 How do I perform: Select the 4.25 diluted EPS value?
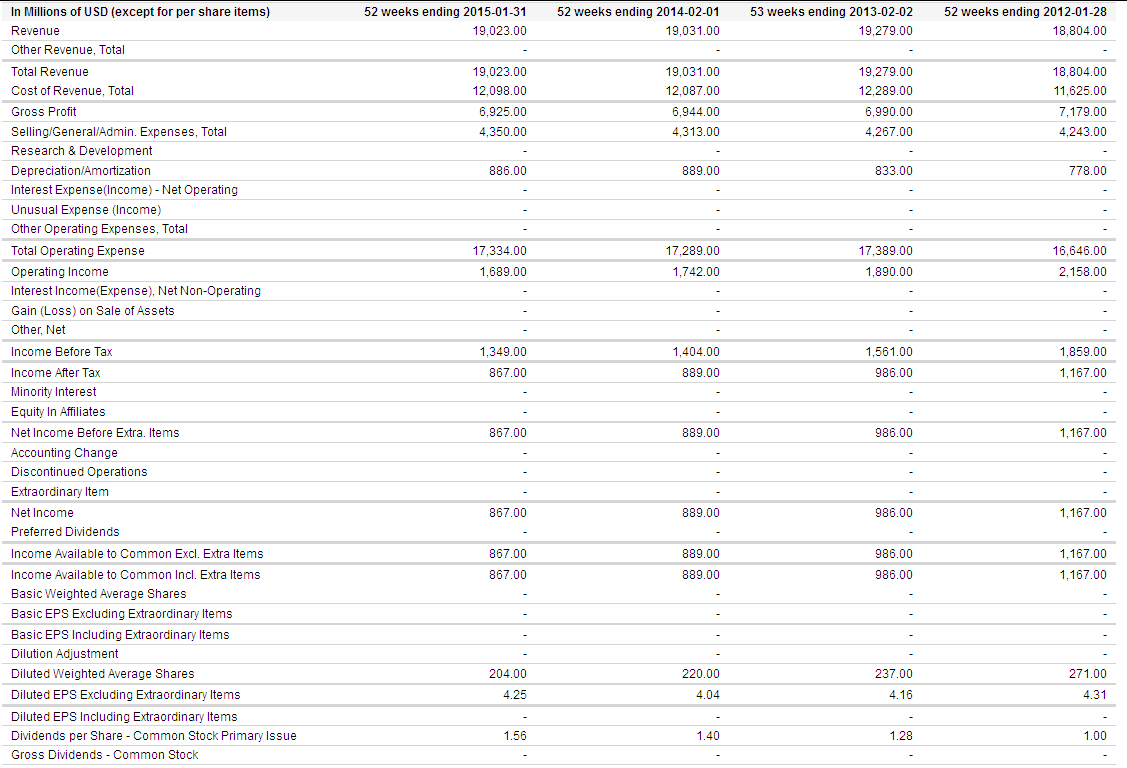point(515,695)
